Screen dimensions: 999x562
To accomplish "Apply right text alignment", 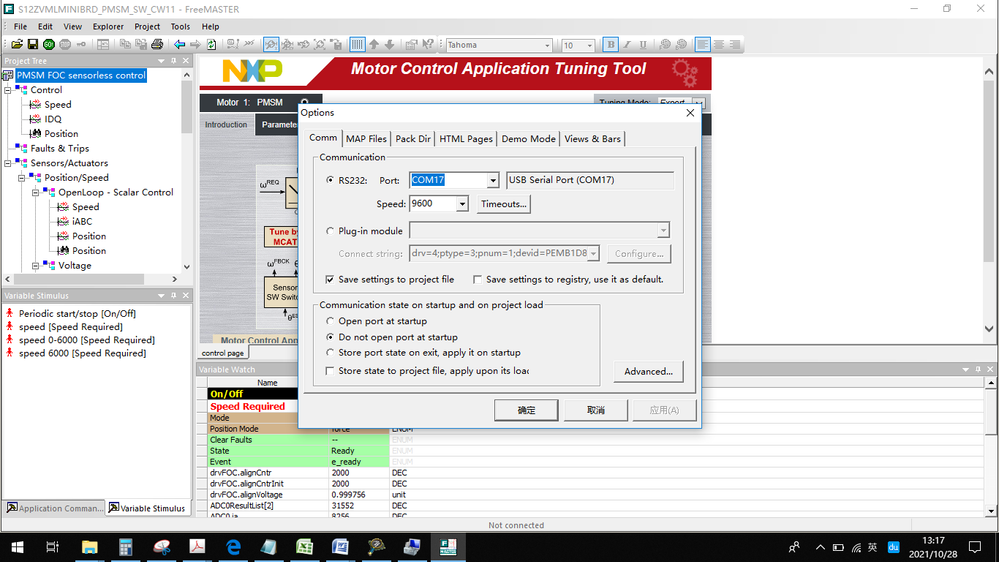I will 735,45.
